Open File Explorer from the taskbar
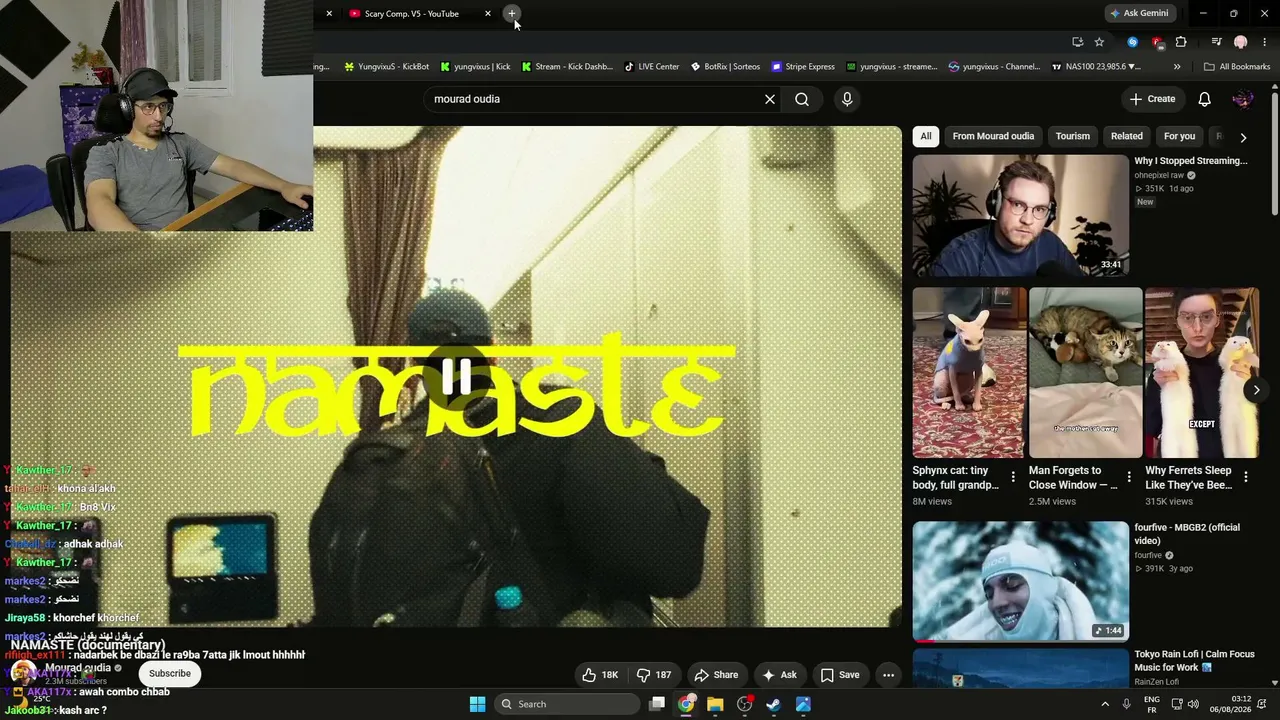 pos(715,704)
